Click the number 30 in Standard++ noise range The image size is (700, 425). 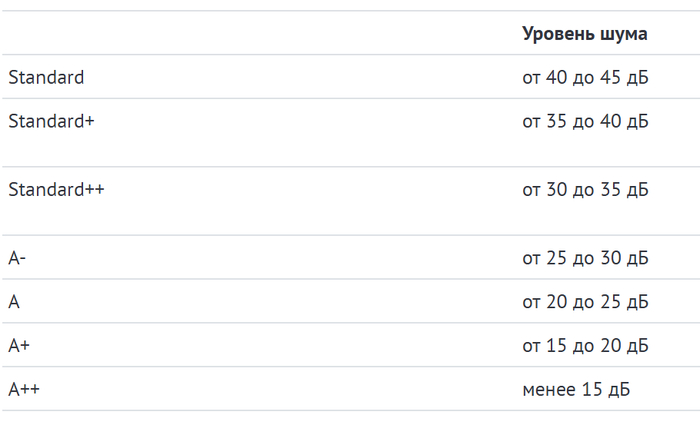tap(557, 189)
